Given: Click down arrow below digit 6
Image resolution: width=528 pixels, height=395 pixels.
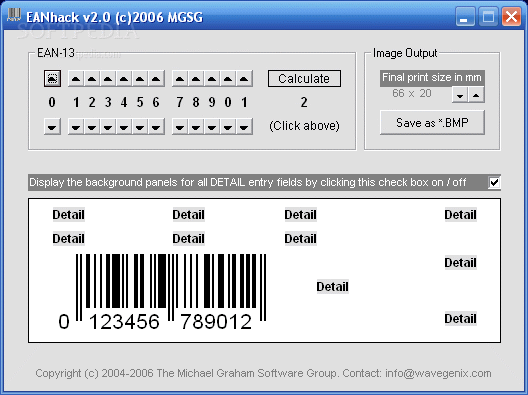Looking at the screenshot, I should [x=156, y=127].
